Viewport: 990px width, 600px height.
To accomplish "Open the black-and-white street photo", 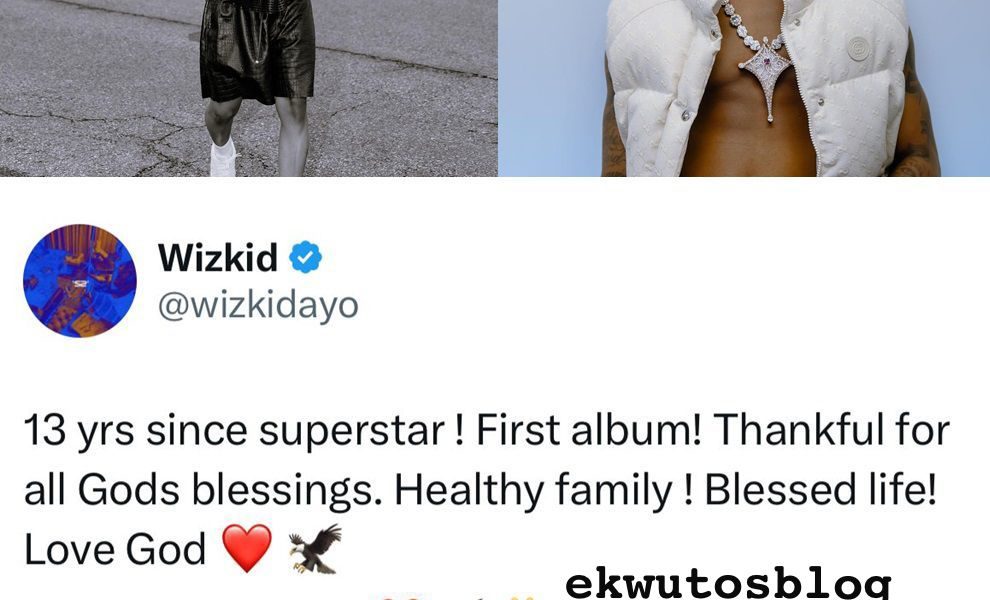I will pyautogui.click(x=249, y=88).
